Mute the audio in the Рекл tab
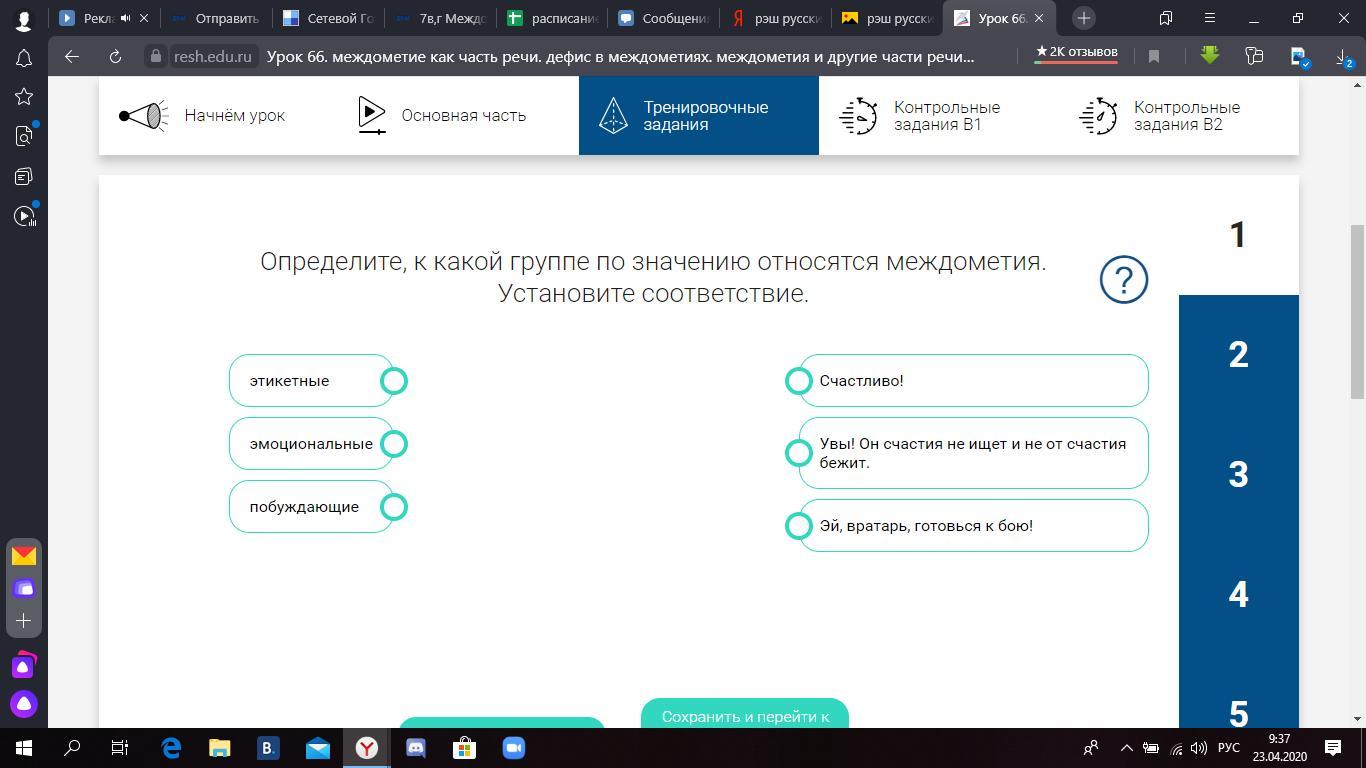The image size is (1366, 768). [126, 18]
